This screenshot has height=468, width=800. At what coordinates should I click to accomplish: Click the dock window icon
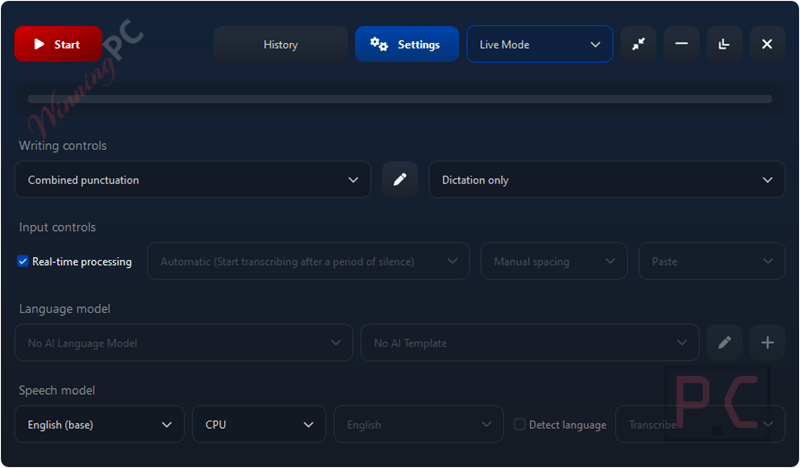point(724,44)
